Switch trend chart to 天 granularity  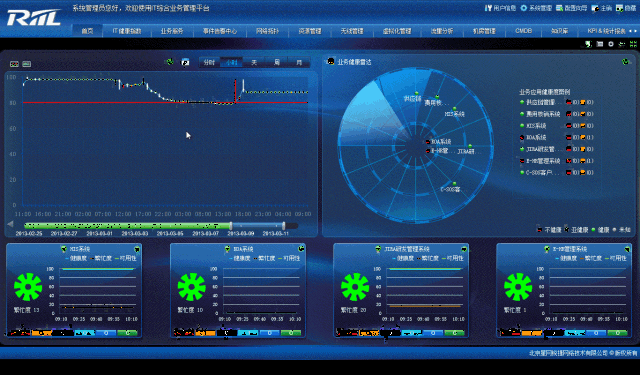click(x=254, y=62)
